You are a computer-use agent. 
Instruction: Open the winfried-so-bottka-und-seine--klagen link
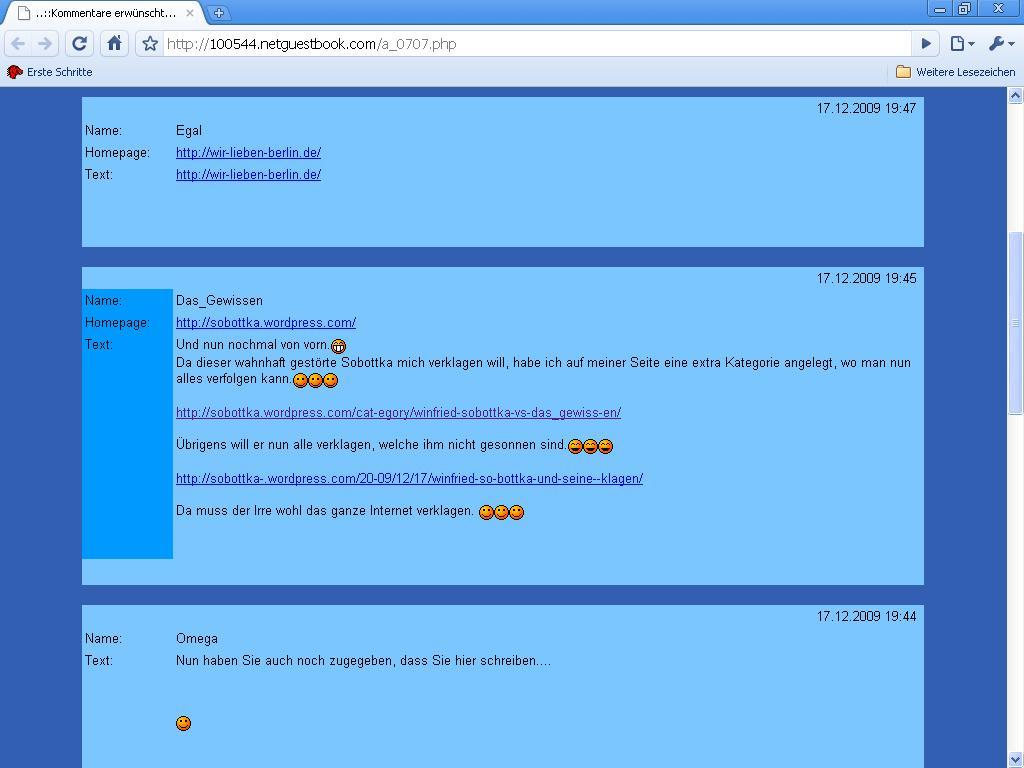pos(409,479)
